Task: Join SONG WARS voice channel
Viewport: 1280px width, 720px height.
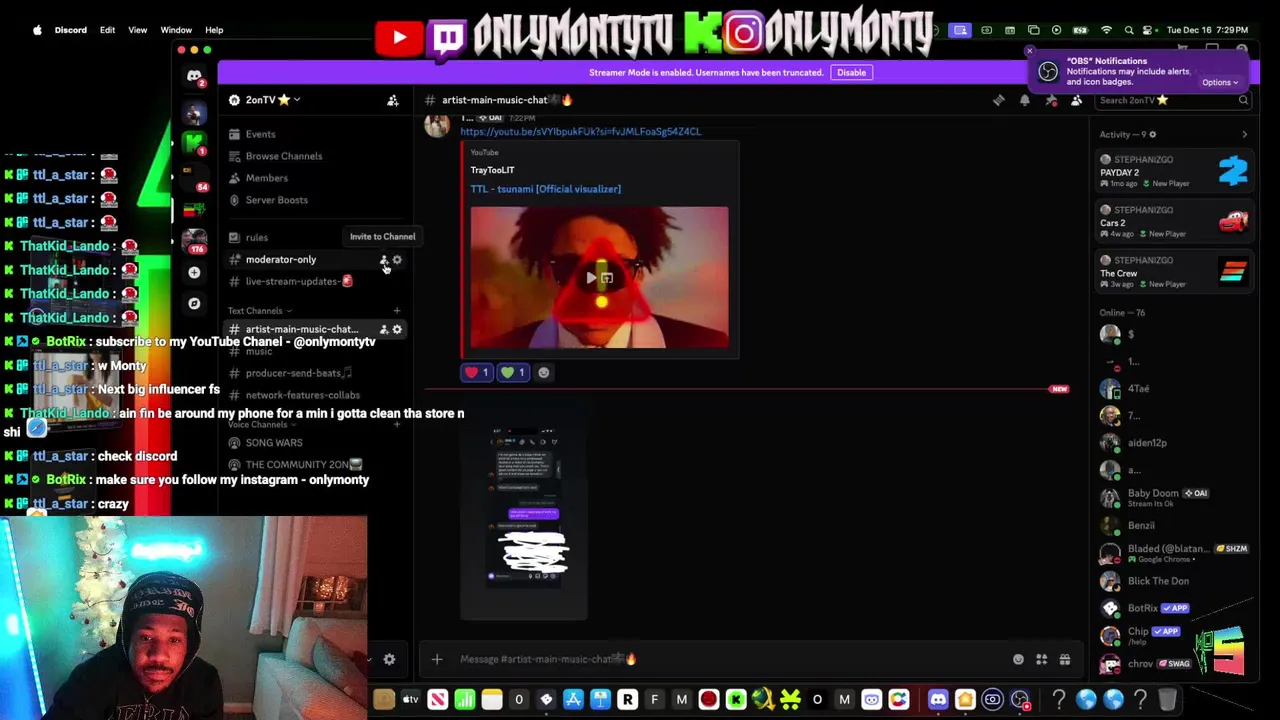Action: [x=273, y=443]
